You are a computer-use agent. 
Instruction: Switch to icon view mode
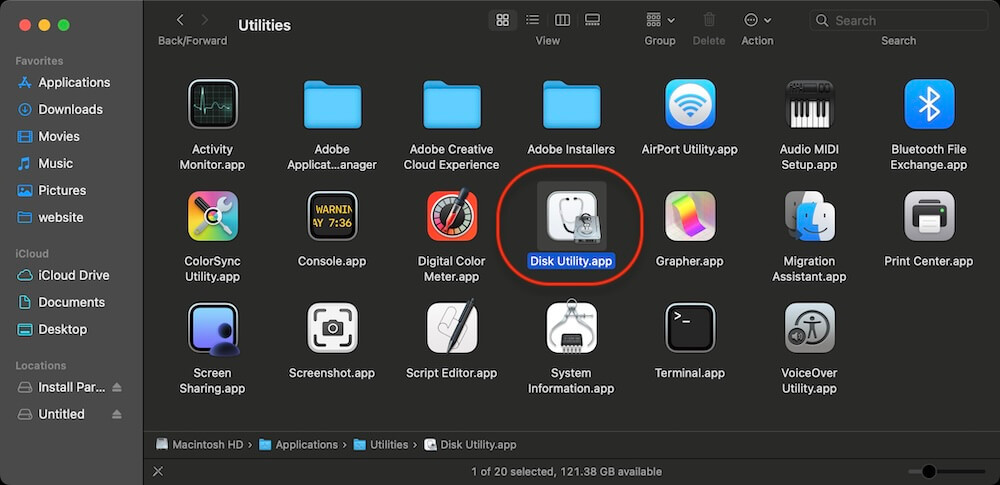(x=503, y=20)
